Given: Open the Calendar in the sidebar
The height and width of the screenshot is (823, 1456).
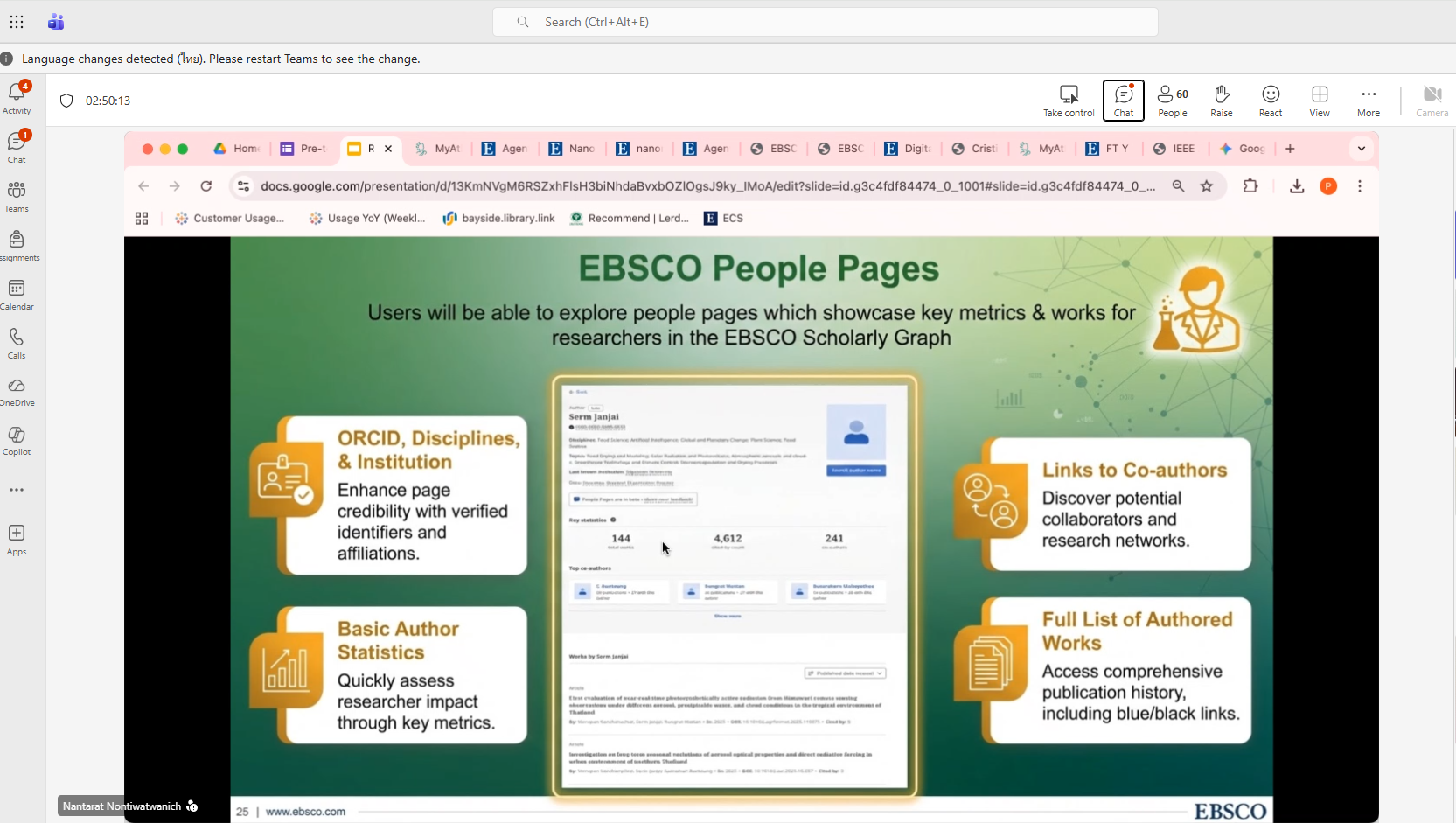Looking at the screenshot, I should coord(17,294).
